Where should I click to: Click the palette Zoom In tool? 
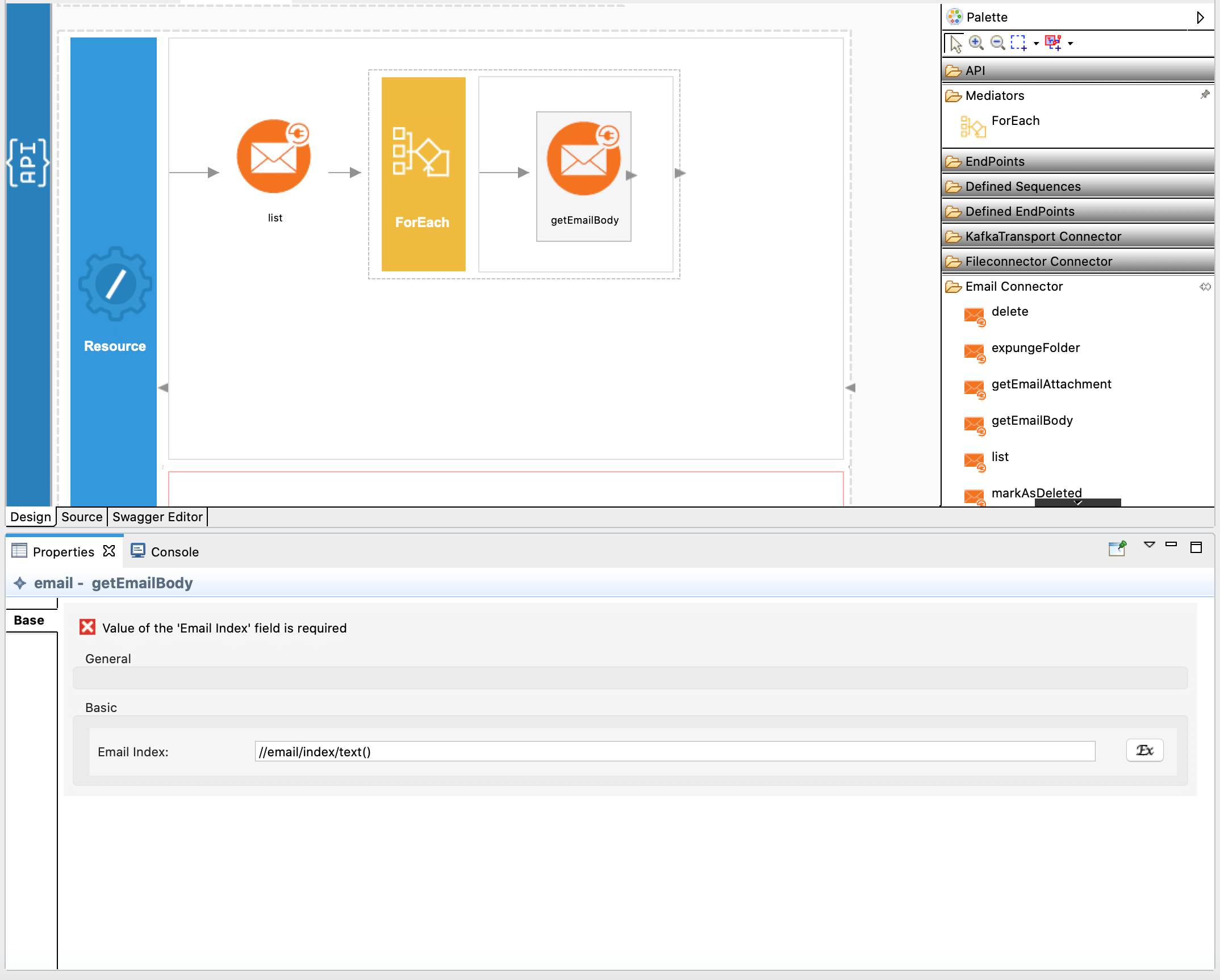(976, 43)
